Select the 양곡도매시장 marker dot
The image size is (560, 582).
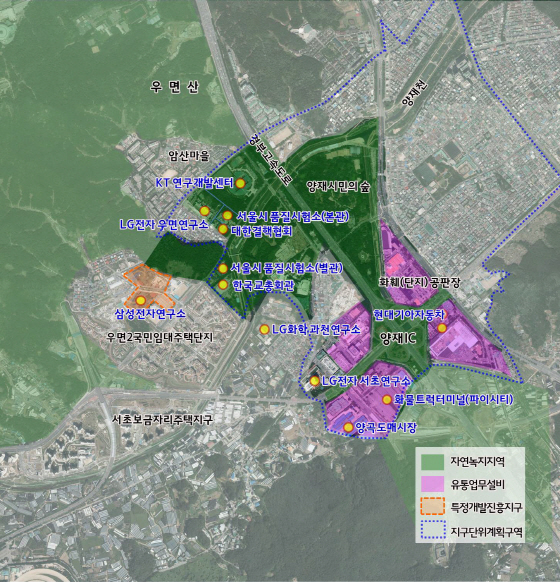click(348, 427)
